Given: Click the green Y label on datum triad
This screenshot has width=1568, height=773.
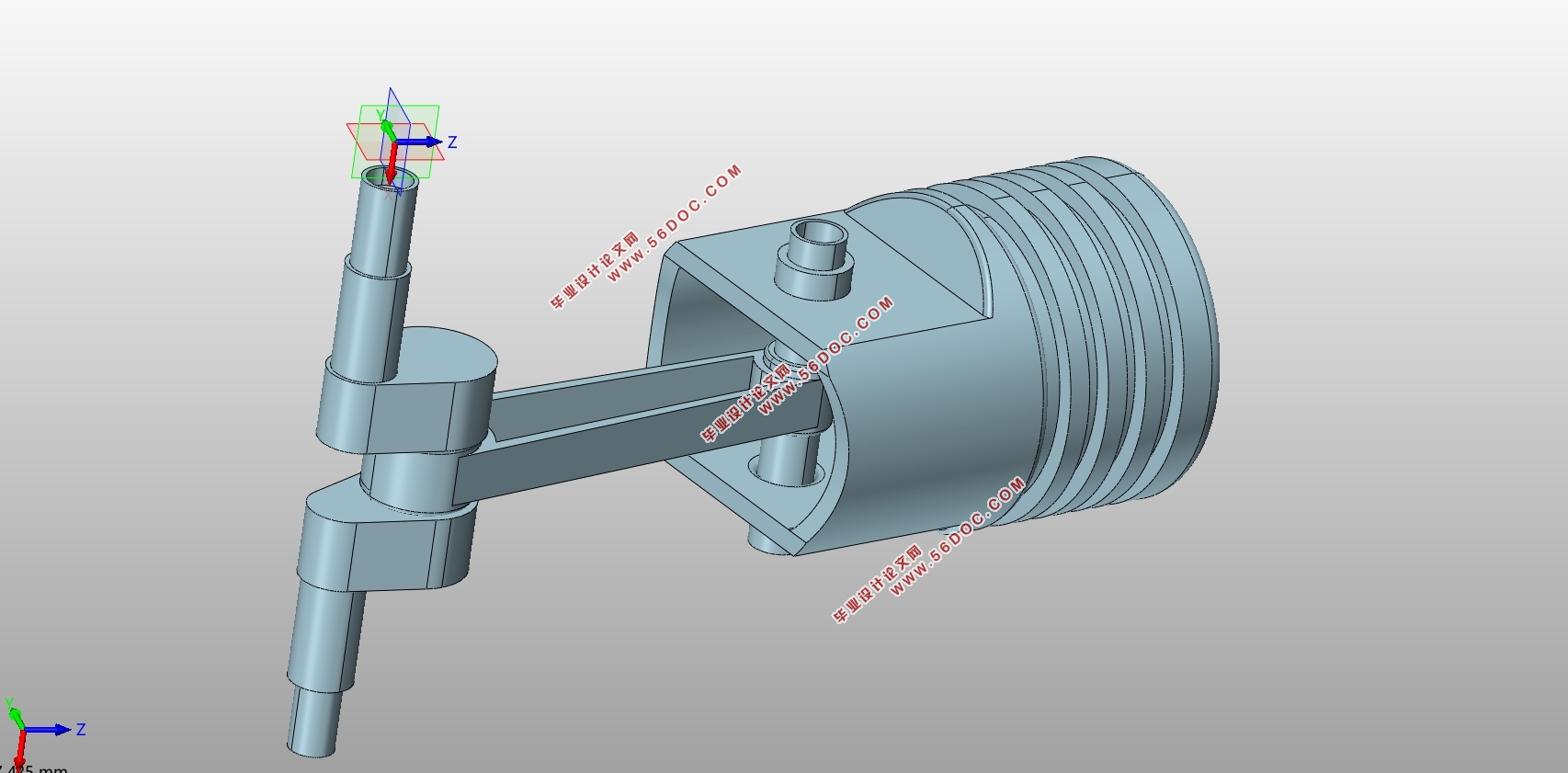Looking at the screenshot, I should click(380, 116).
